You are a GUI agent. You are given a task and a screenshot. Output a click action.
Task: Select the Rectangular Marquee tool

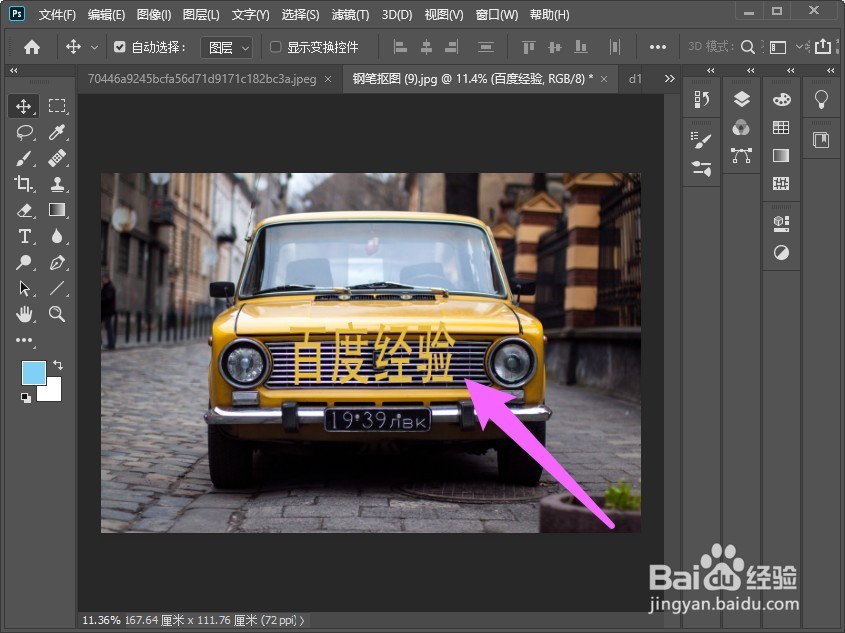coord(57,106)
